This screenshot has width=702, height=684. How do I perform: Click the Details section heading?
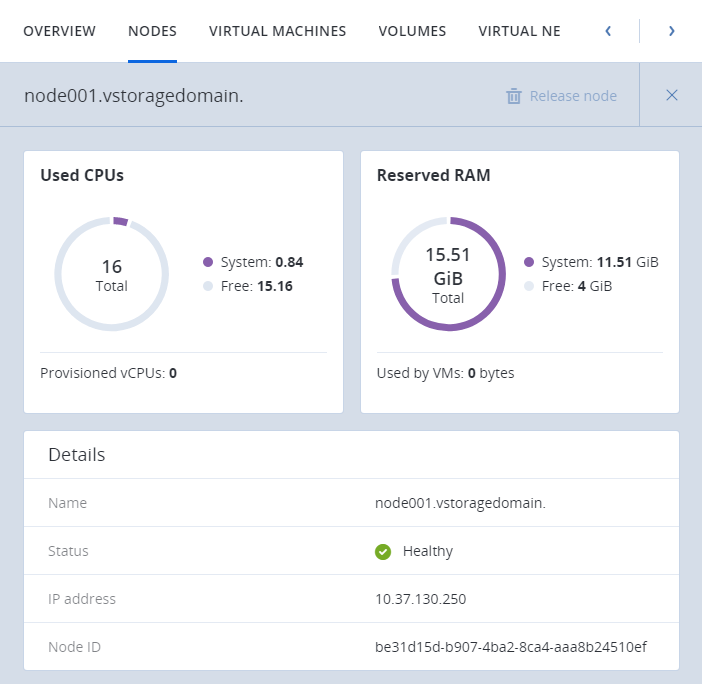pyautogui.click(x=77, y=454)
